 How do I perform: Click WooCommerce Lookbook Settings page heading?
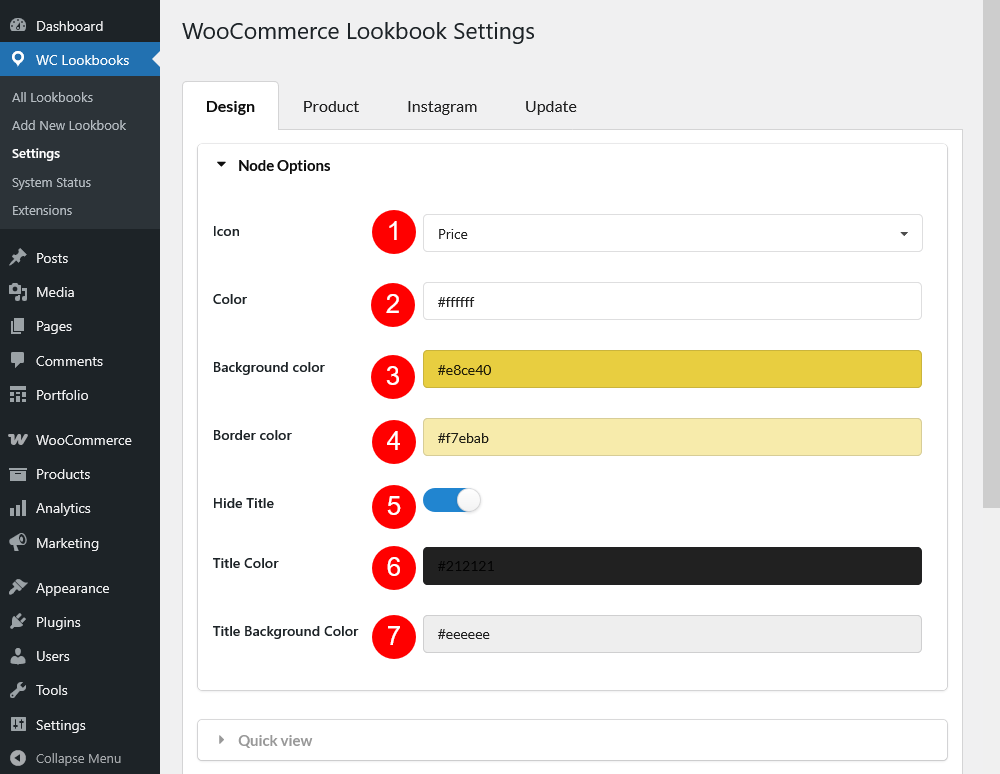point(358,31)
